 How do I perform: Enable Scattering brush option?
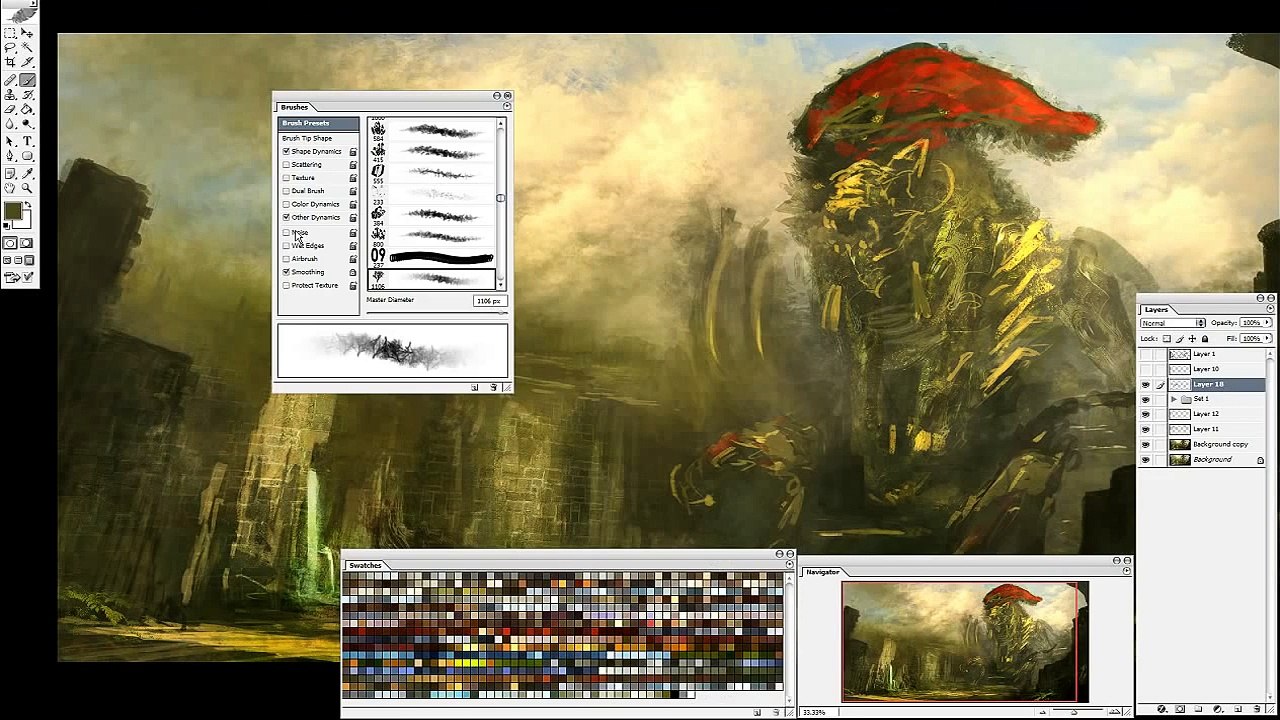click(x=286, y=164)
